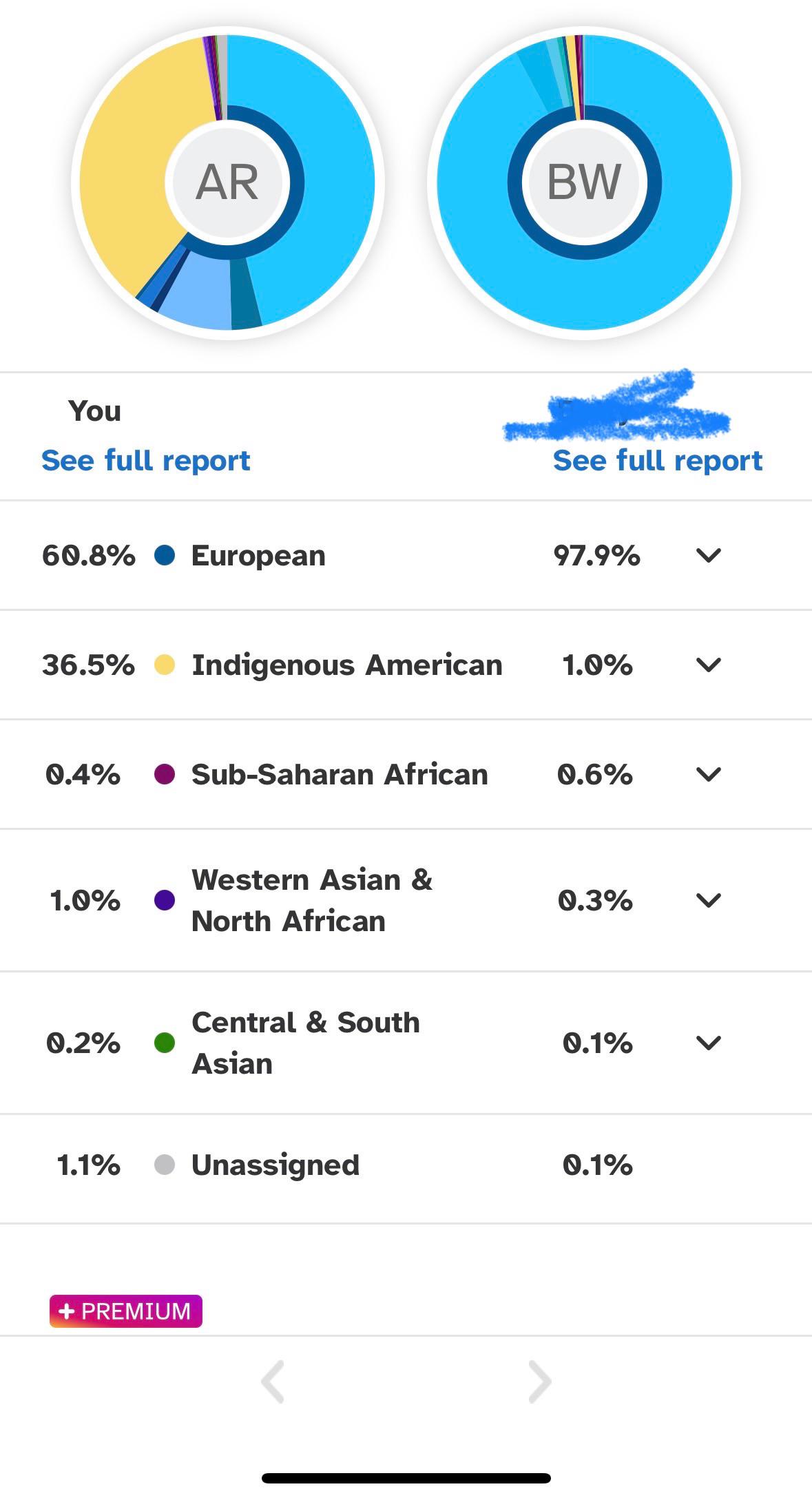
Task: Click the Premium badge
Action: [x=126, y=1311]
